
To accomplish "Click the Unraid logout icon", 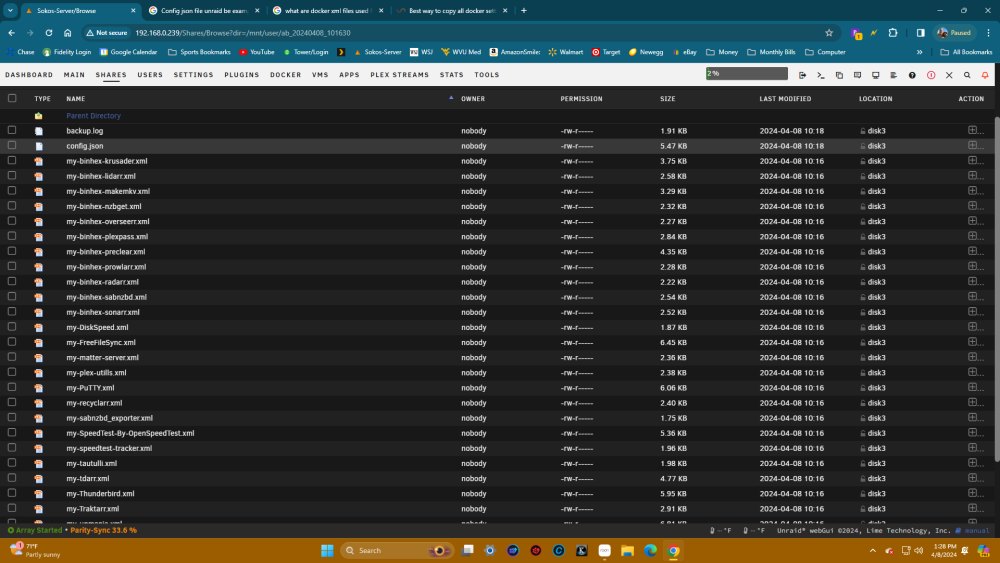I will tap(802, 75).
